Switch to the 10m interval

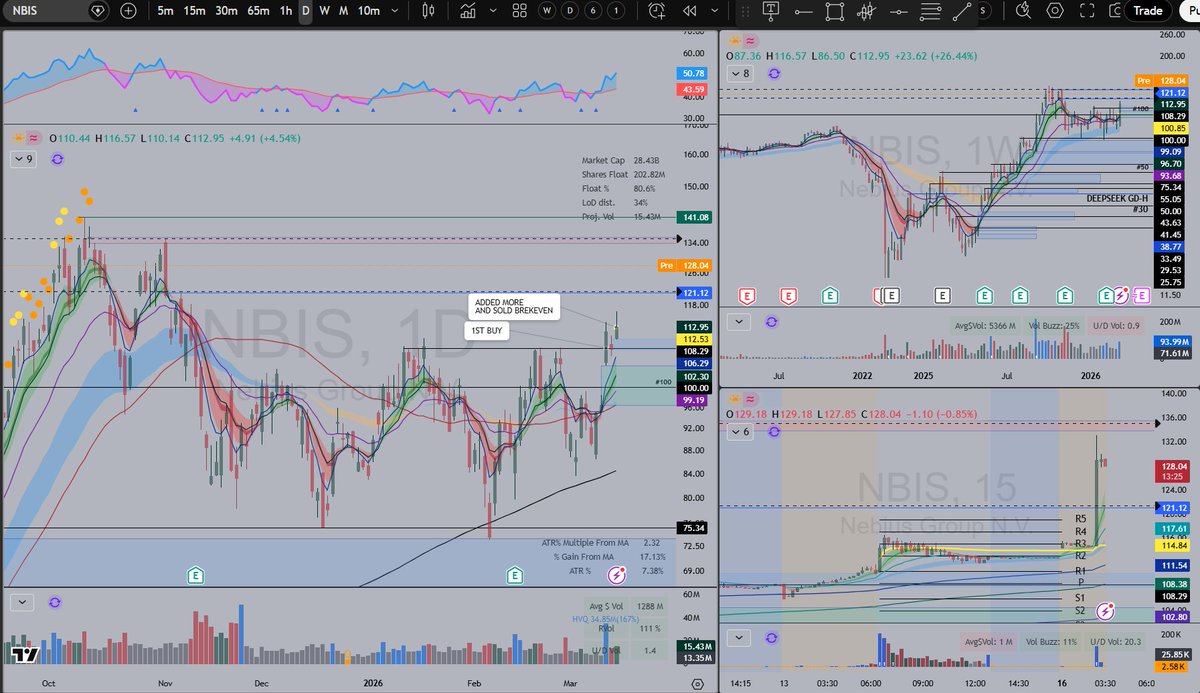pyautogui.click(x=369, y=11)
